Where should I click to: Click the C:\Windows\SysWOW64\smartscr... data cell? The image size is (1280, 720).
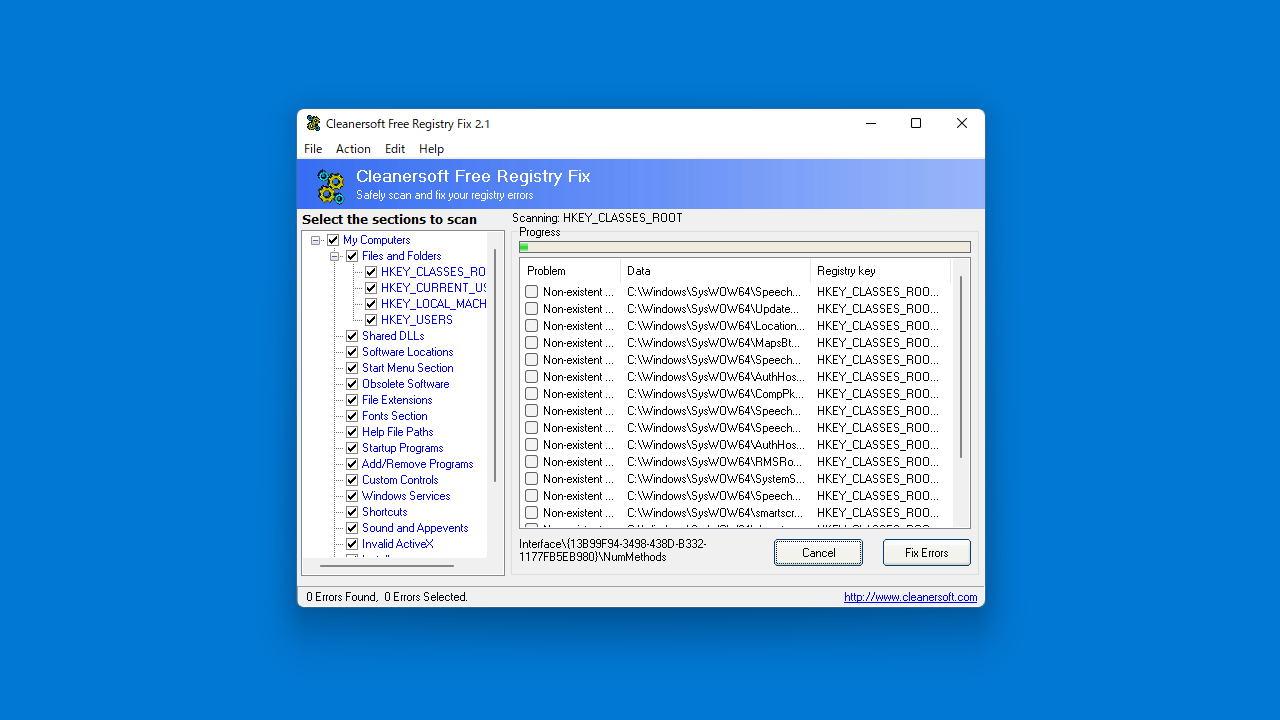(x=714, y=513)
